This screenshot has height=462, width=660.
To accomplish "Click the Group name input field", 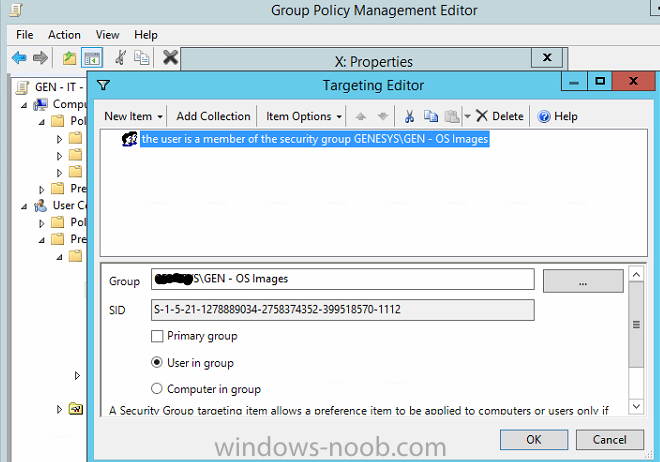I will coord(342,280).
